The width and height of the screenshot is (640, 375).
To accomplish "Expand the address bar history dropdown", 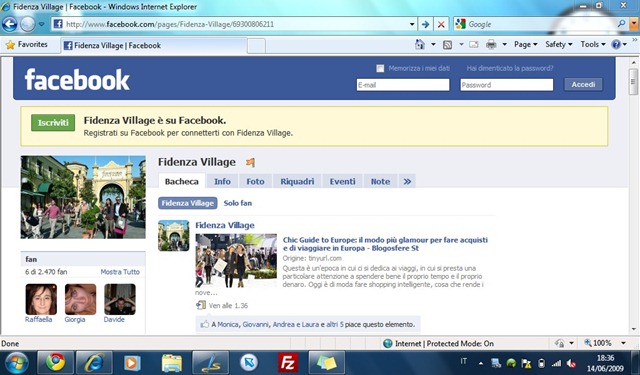I will tap(412, 24).
